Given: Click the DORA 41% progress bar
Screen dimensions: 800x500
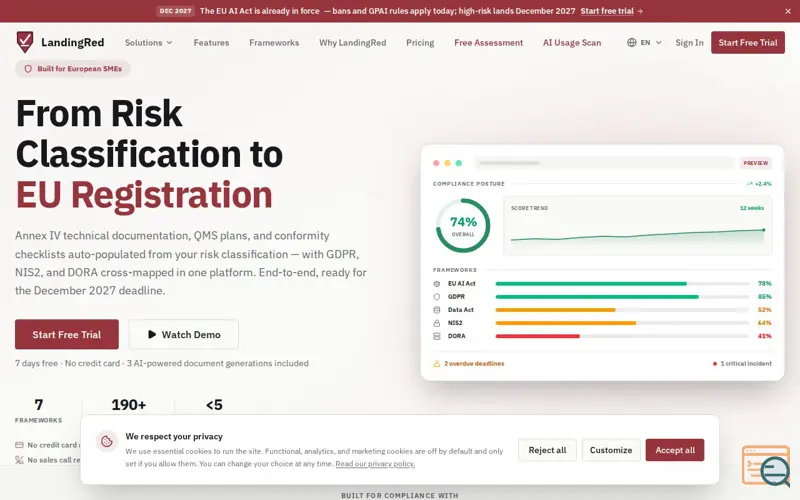Looking at the screenshot, I should pos(622,336).
